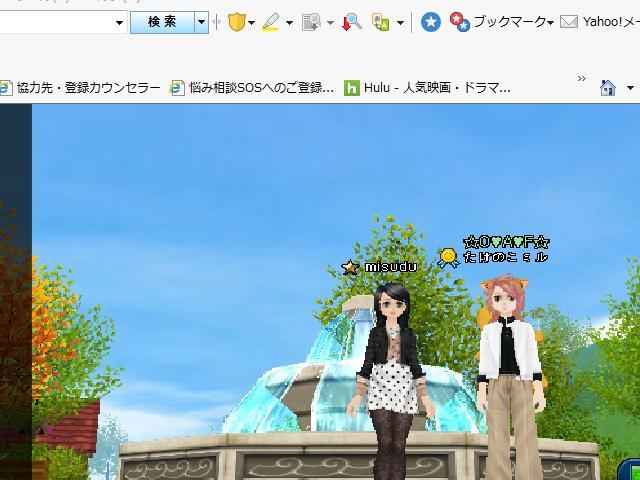Screen dimensions: 640x480
Task: Select the yellow highlighter pen icon
Action: click(x=271, y=22)
